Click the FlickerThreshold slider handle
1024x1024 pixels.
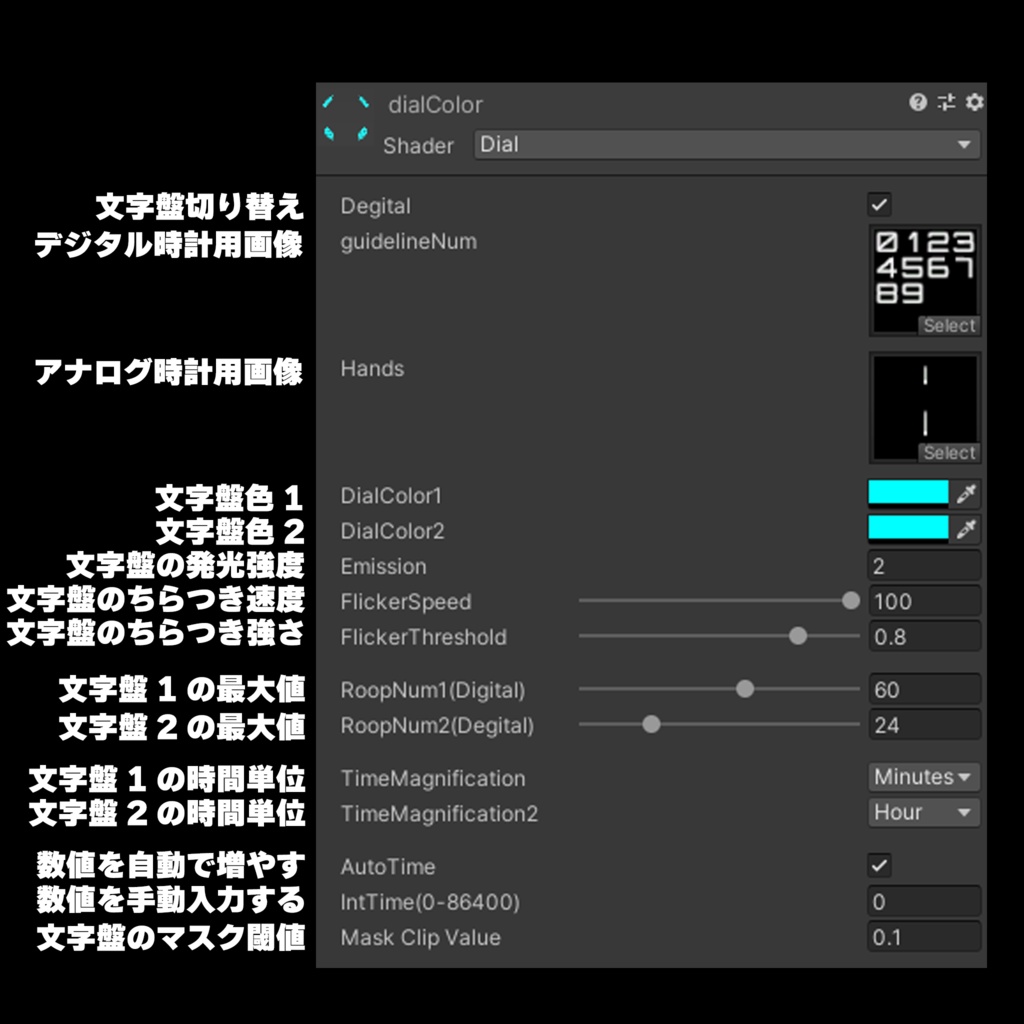[797, 636]
